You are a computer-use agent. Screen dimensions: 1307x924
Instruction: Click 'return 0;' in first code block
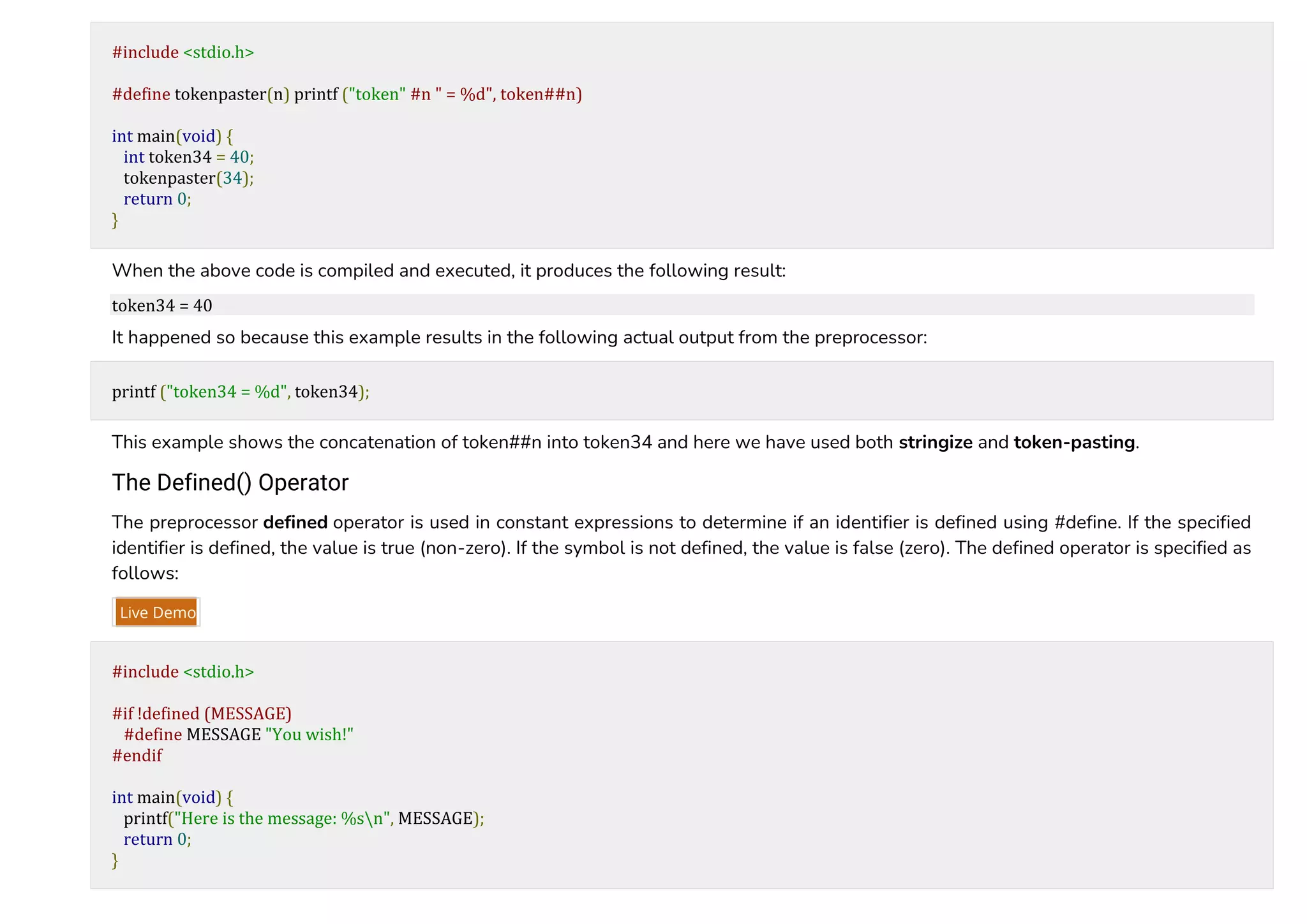[x=158, y=199]
